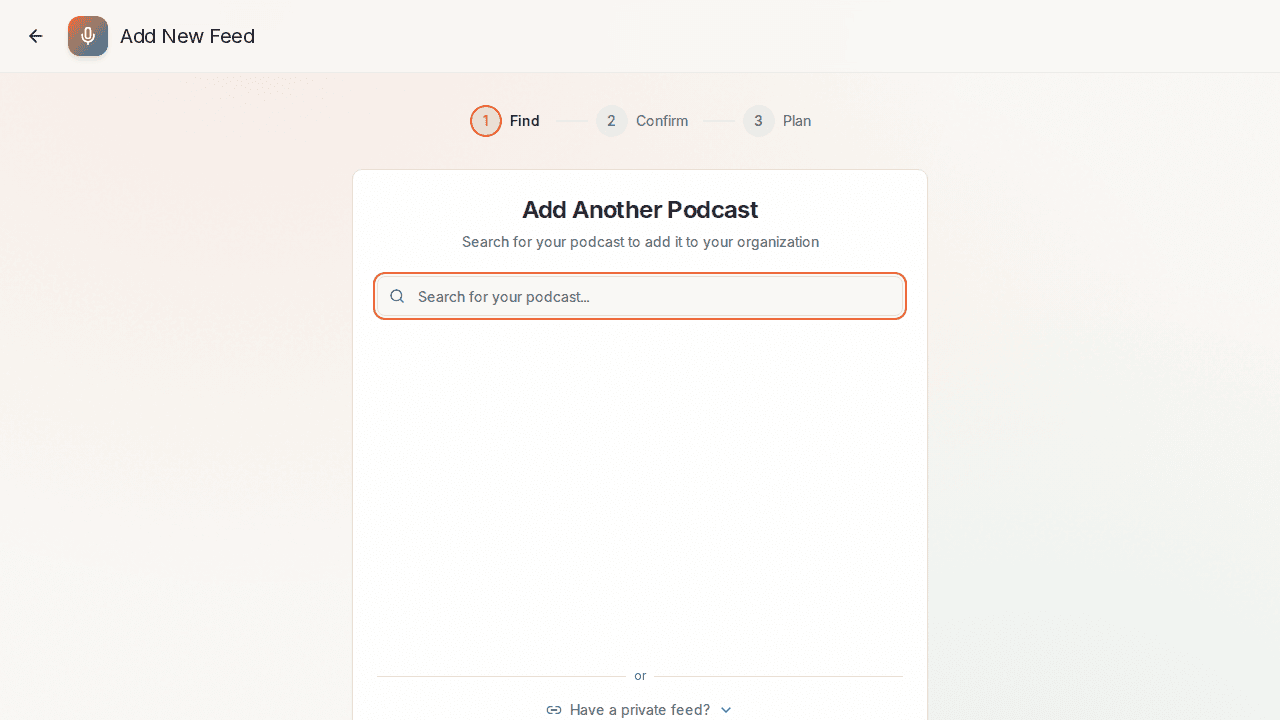The image size is (1280, 720).
Task: Click the stepper progress line between Find and Confirm
Action: (x=572, y=120)
